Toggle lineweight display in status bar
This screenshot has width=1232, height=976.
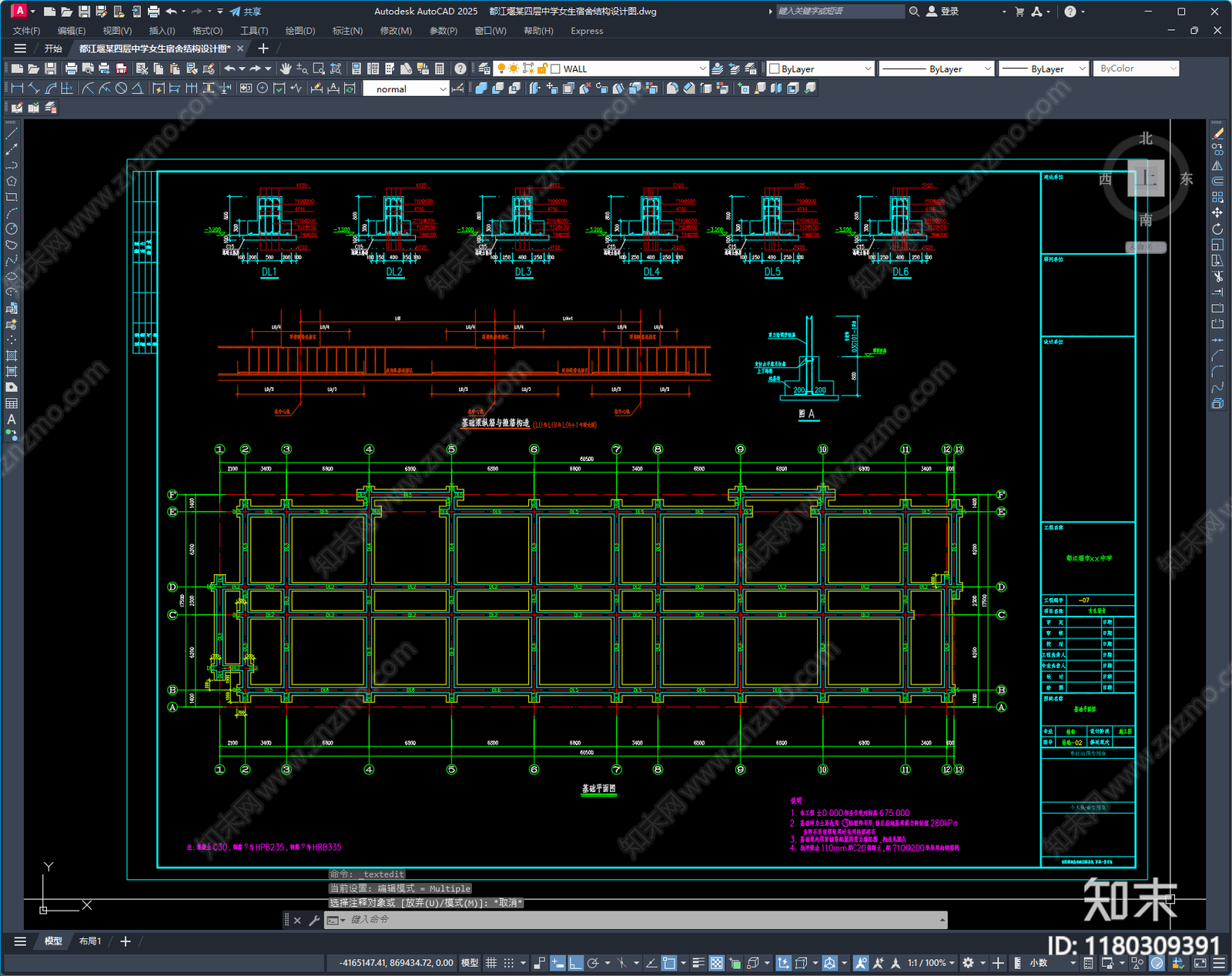click(698, 963)
